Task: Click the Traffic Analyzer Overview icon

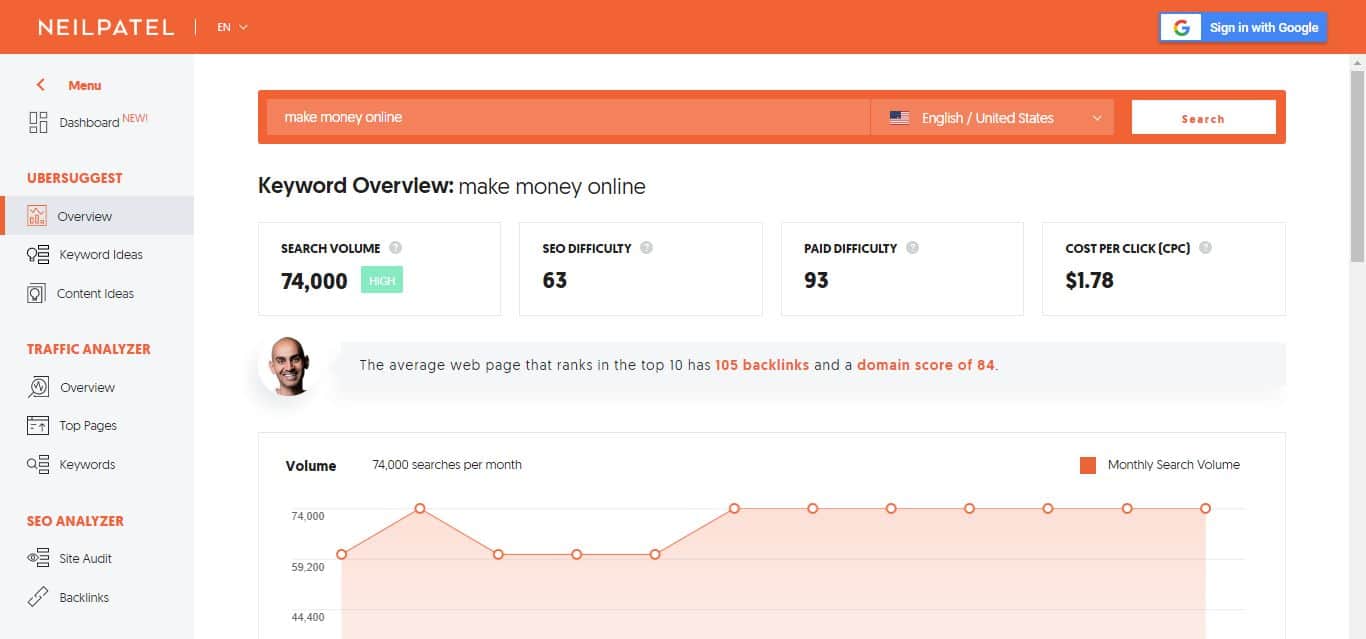Action: (x=38, y=387)
